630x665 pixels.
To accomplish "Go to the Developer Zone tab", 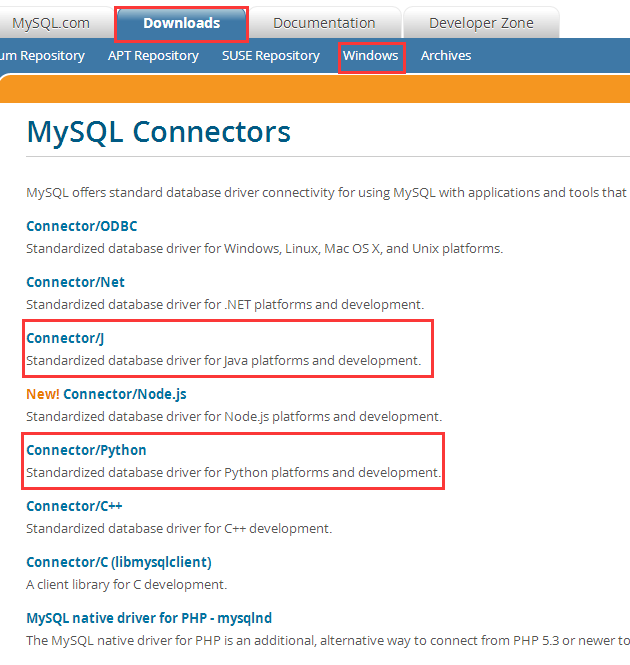I will tap(481, 23).
